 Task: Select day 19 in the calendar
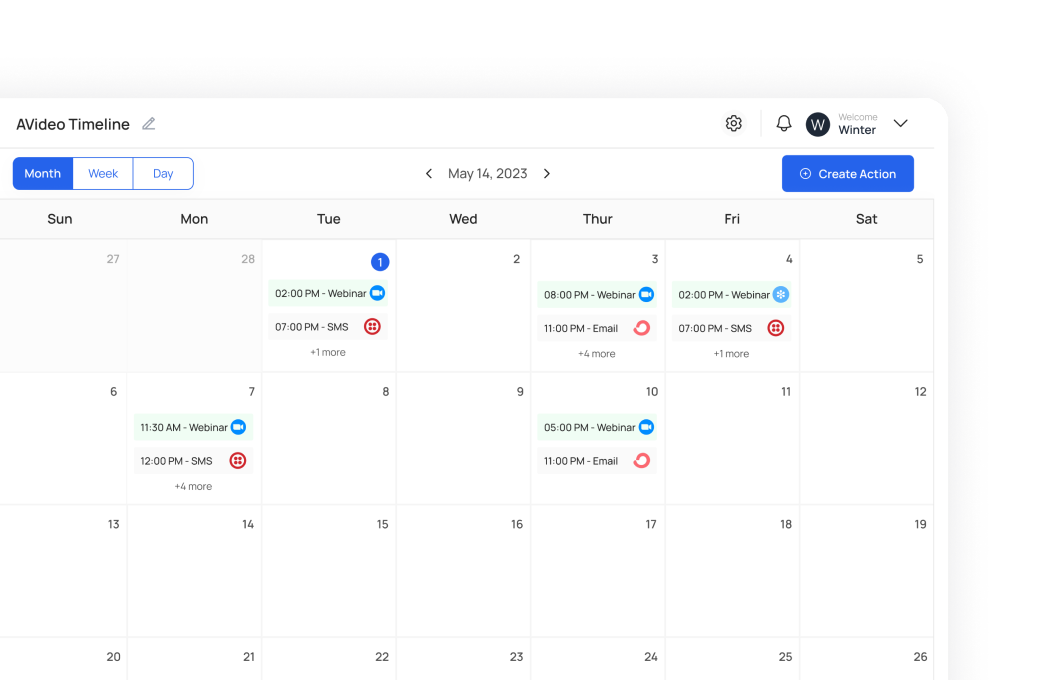(920, 524)
